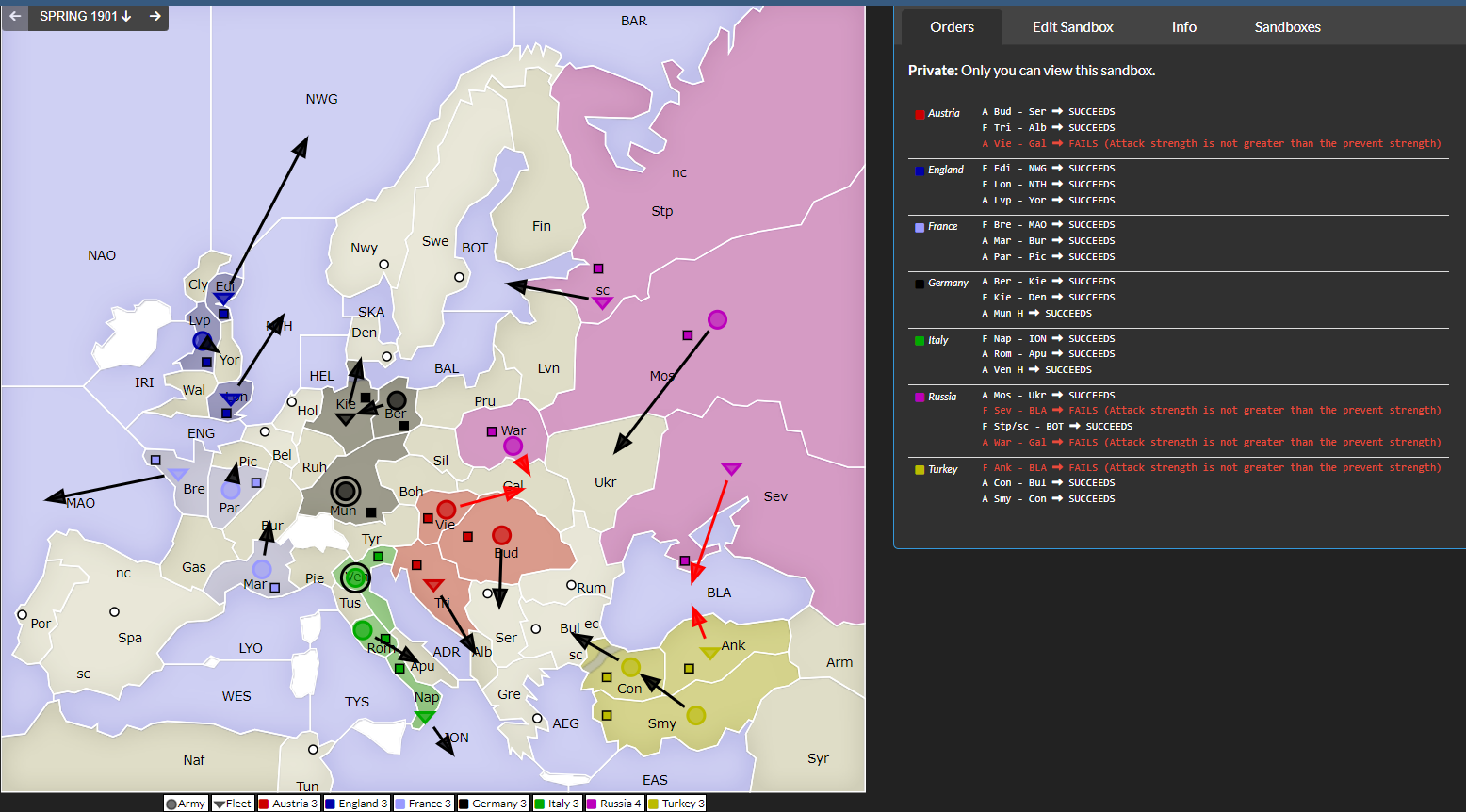Click the Italian army in Venice
The width and height of the screenshot is (1466, 812).
pos(355,577)
